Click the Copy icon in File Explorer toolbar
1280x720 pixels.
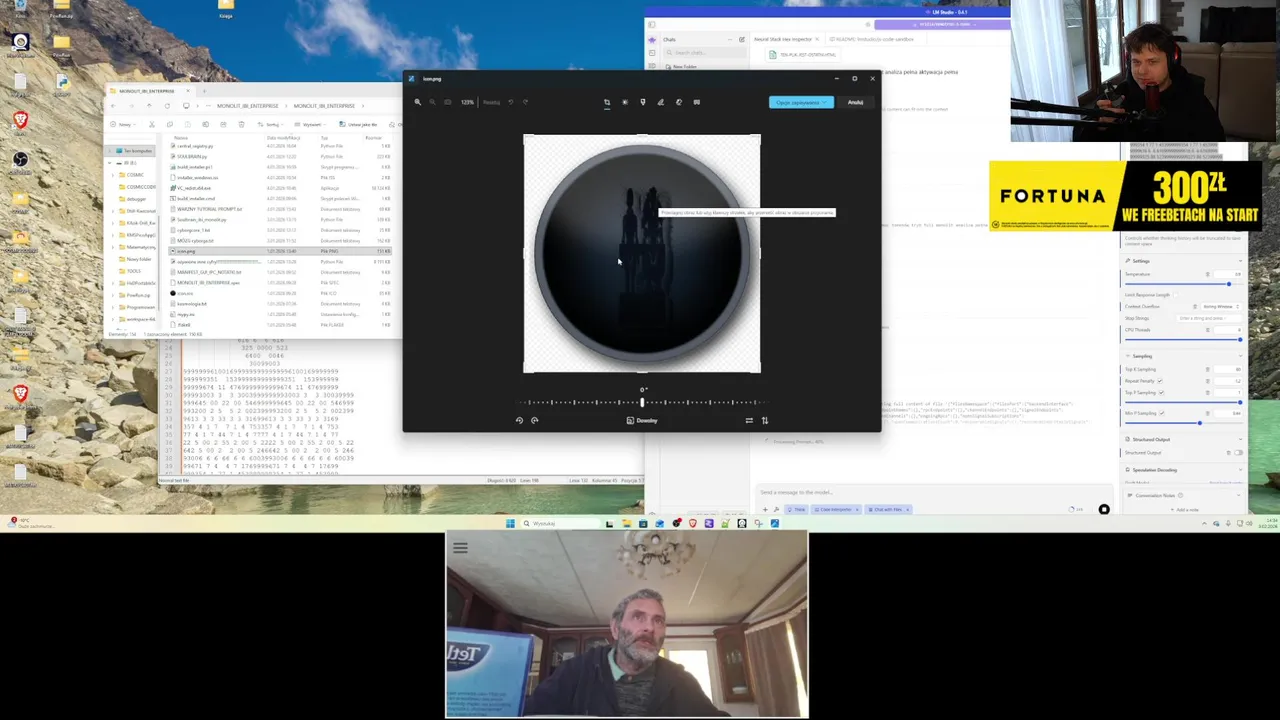170,124
